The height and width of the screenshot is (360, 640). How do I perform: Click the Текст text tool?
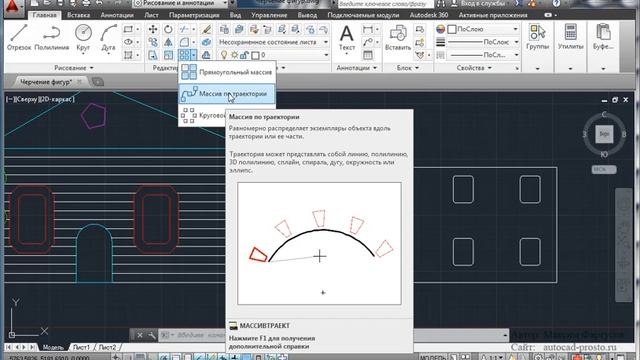[x=347, y=38]
